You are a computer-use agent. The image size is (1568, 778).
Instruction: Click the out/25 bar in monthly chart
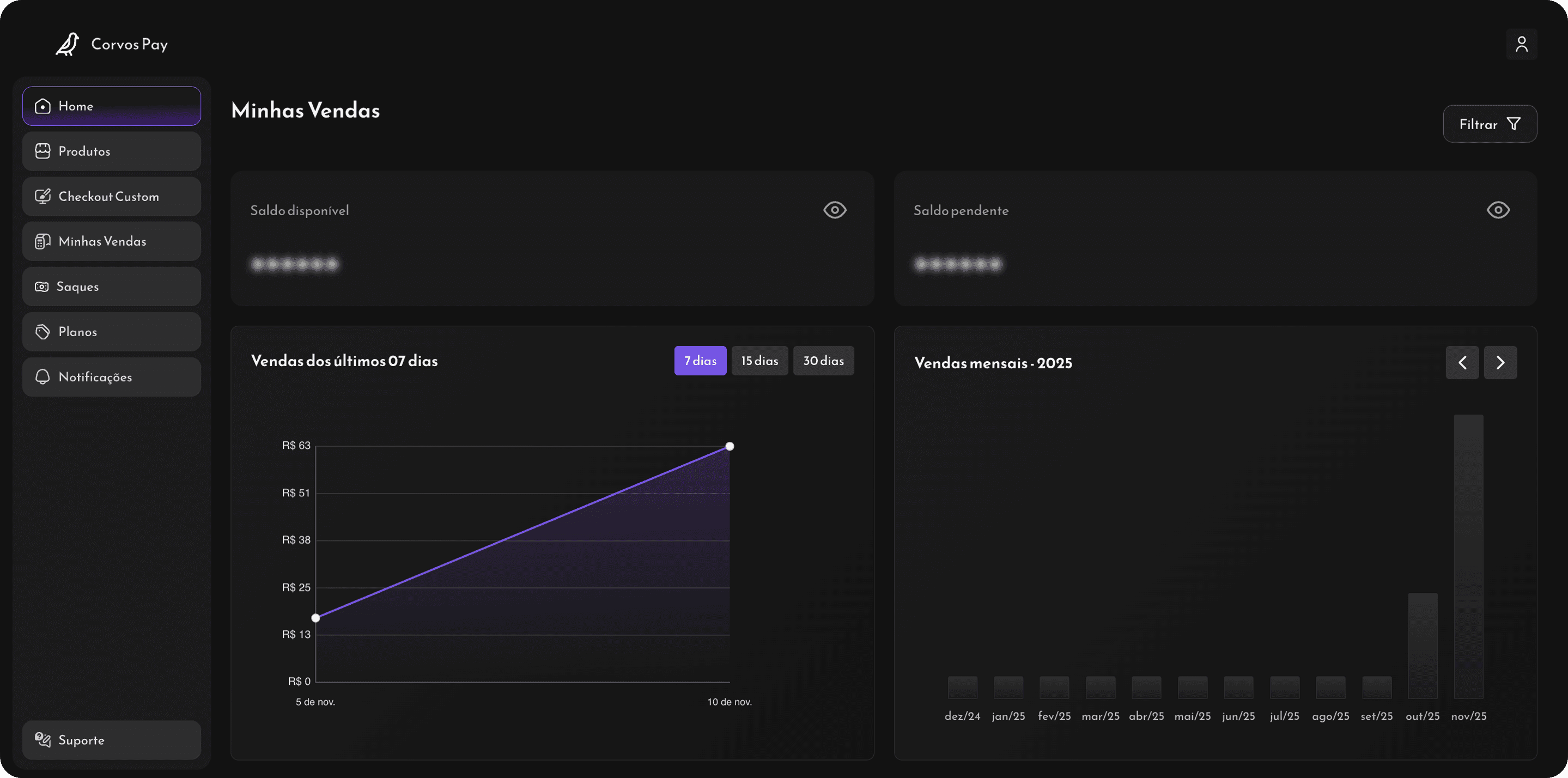[1423, 645]
